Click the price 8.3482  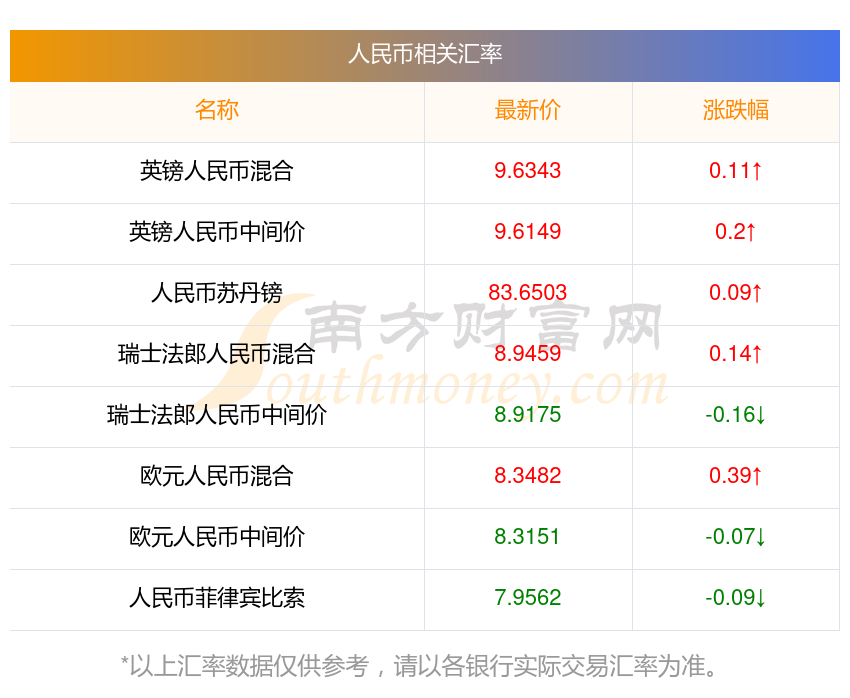[x=527, y=476]
